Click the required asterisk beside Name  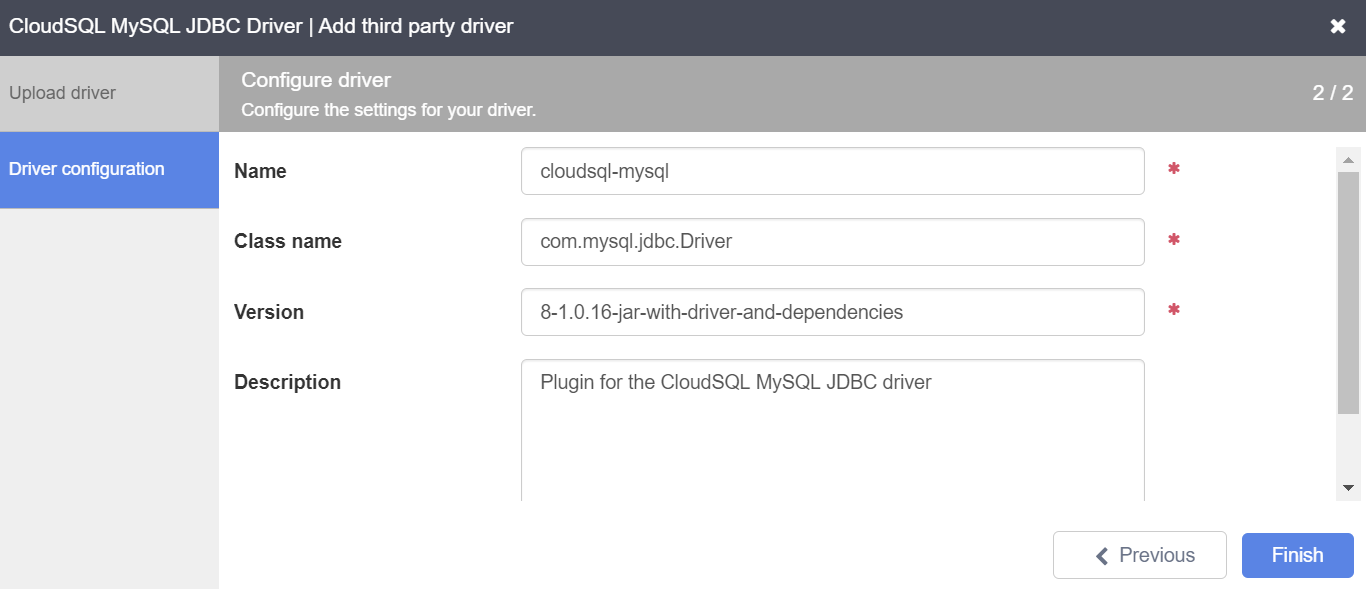click(1174, 169)
